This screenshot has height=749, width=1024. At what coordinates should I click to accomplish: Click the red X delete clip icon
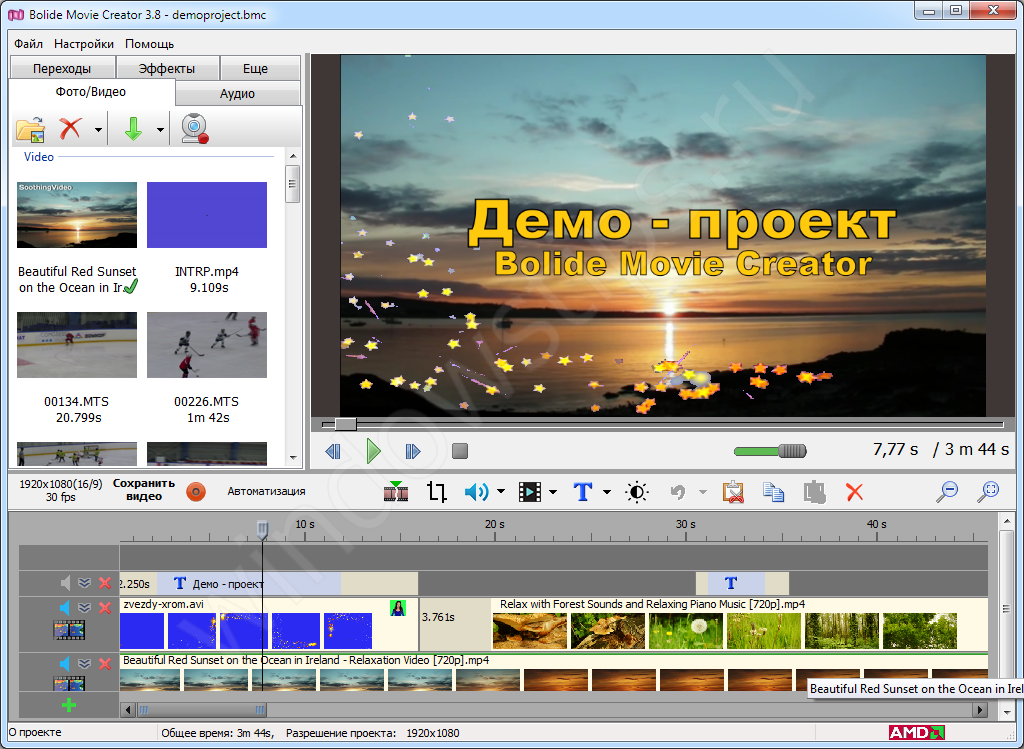854,492
